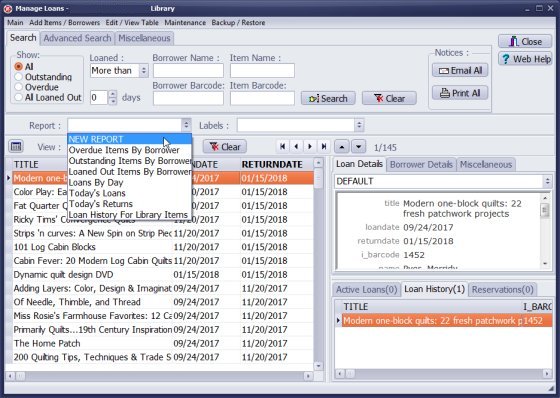Open the Main menu

tap(15, 23)
